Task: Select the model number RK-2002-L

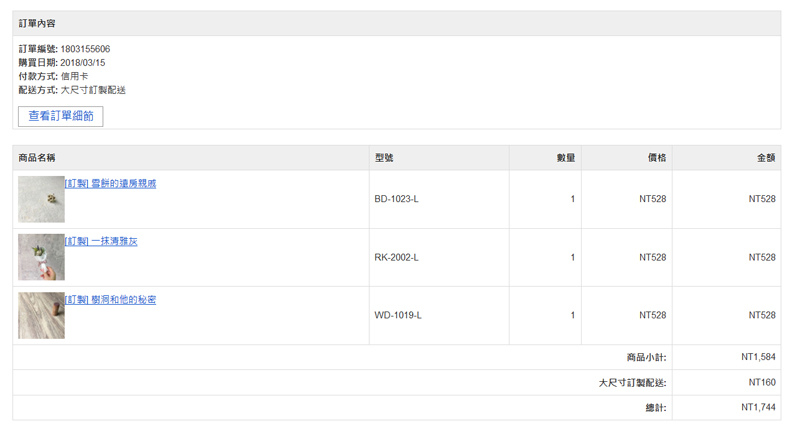Action: [x=396, y=258]
